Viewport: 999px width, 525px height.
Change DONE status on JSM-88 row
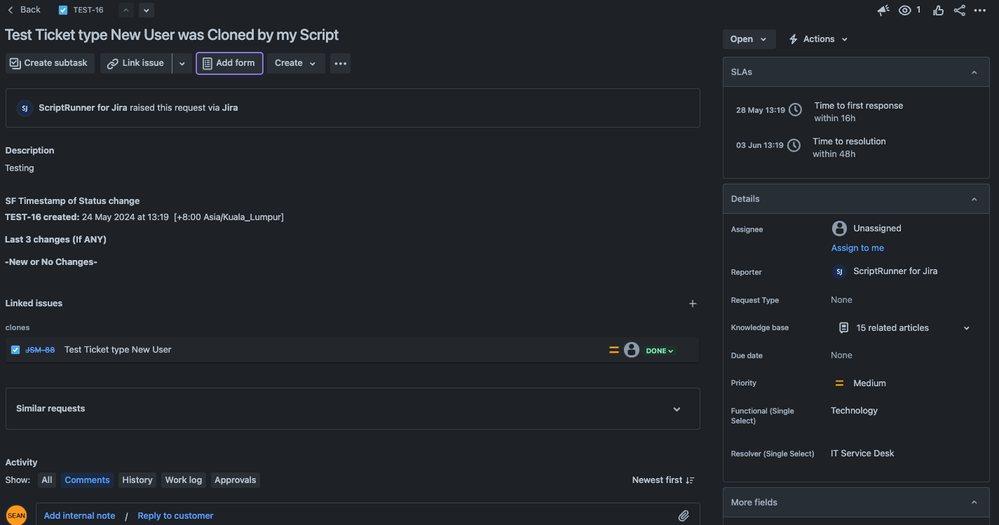(x=659, y=350)
